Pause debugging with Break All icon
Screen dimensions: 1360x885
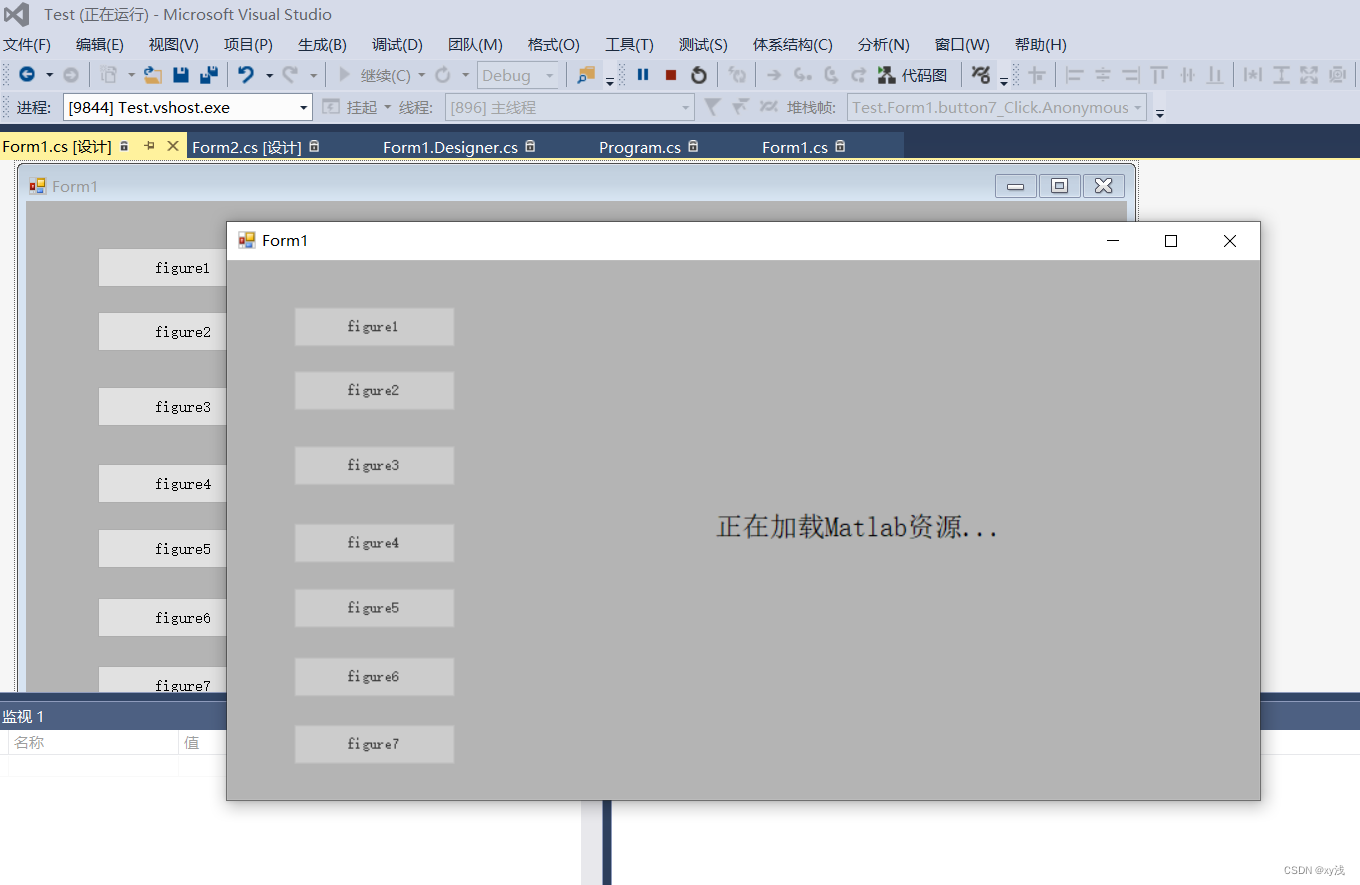[643, 75]
